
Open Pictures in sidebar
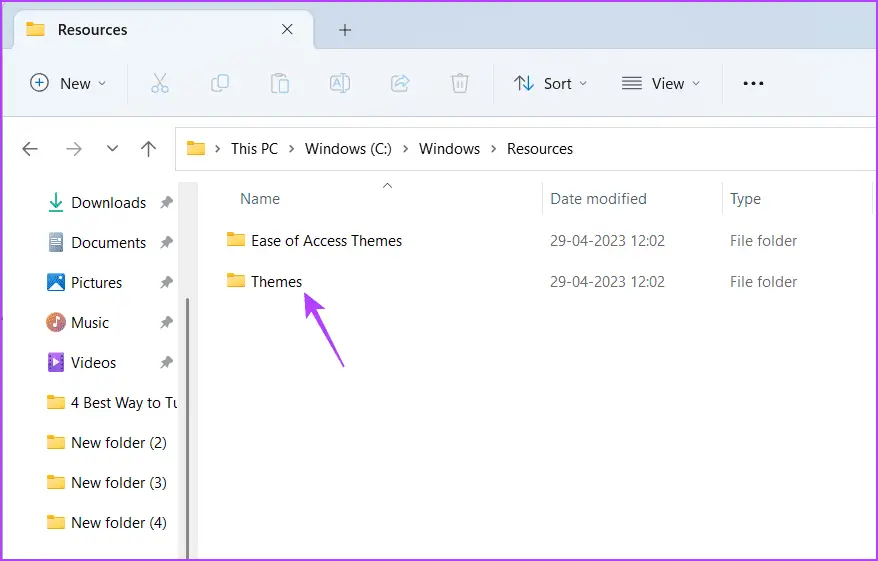pos(96,283)
